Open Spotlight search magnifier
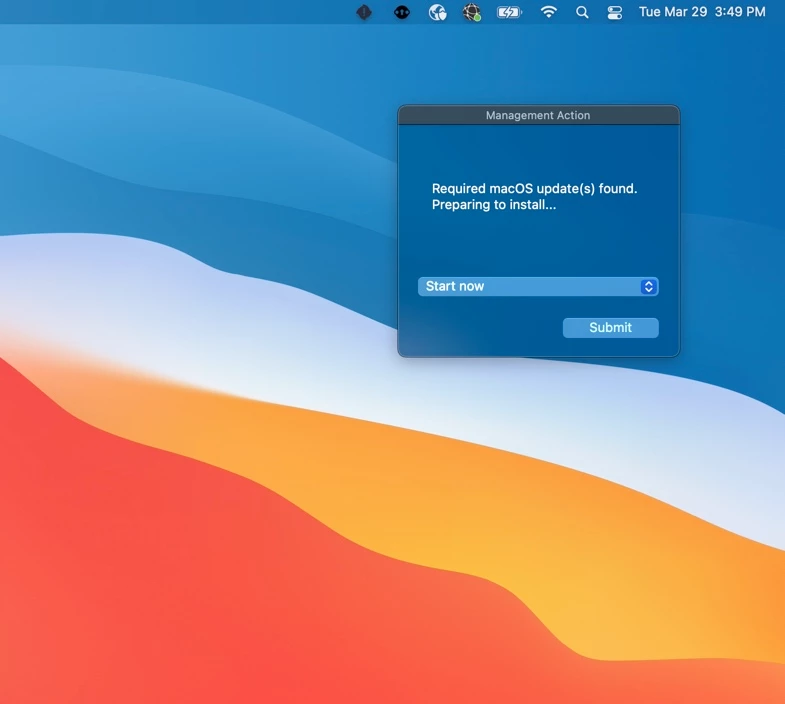Screen dimensions: 785x704 [x=582, y=12]
